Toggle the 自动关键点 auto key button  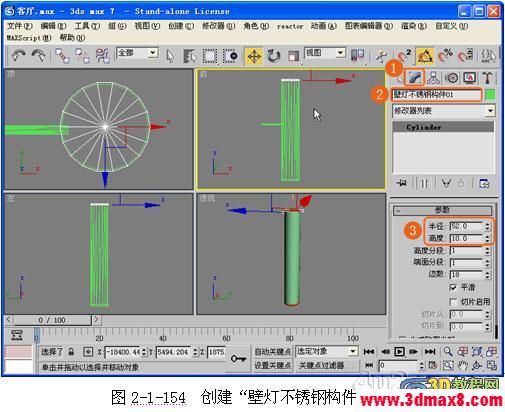click(272, 351)
